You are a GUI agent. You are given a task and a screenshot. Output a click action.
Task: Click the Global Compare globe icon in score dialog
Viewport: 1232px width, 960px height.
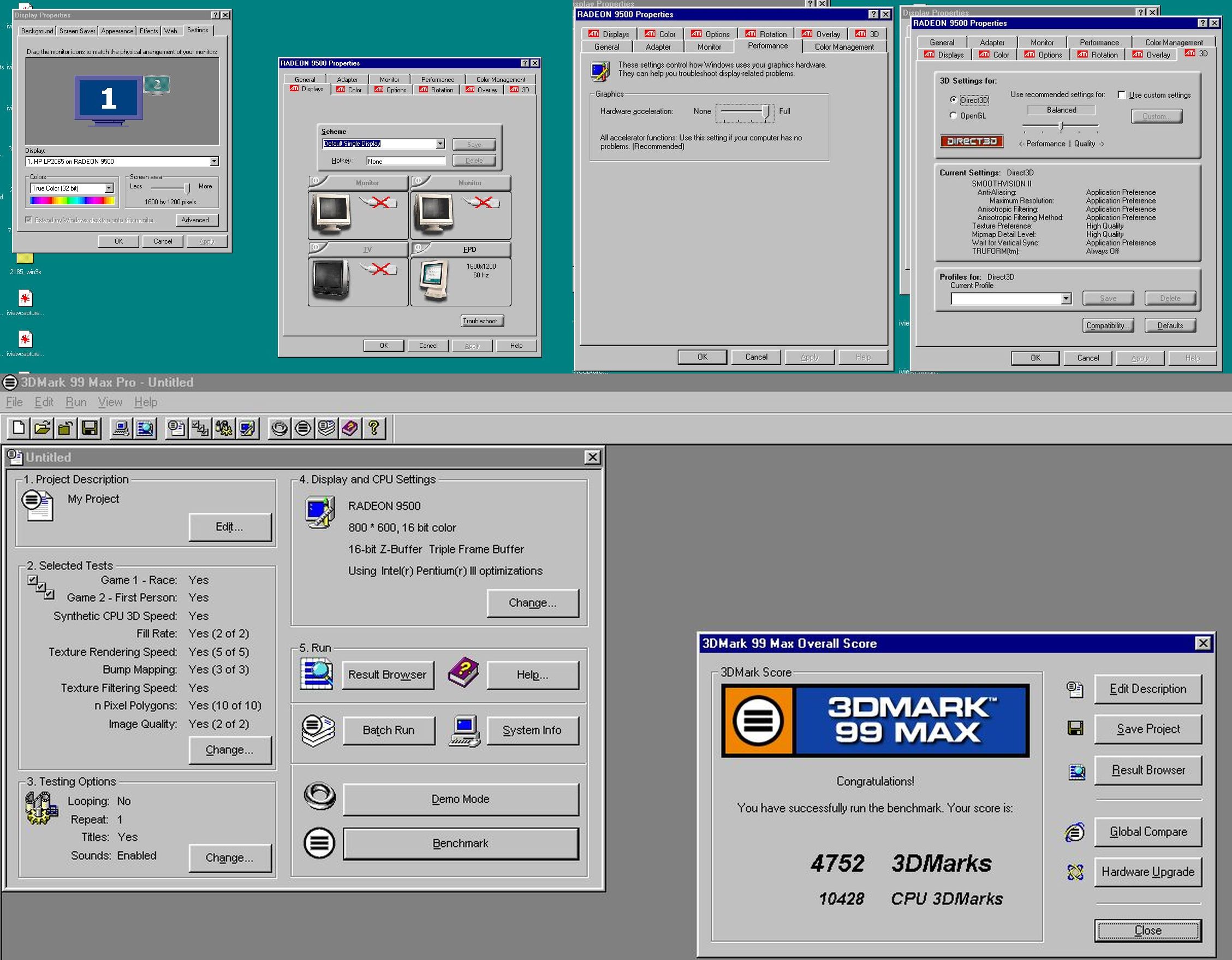point(1075,832)
